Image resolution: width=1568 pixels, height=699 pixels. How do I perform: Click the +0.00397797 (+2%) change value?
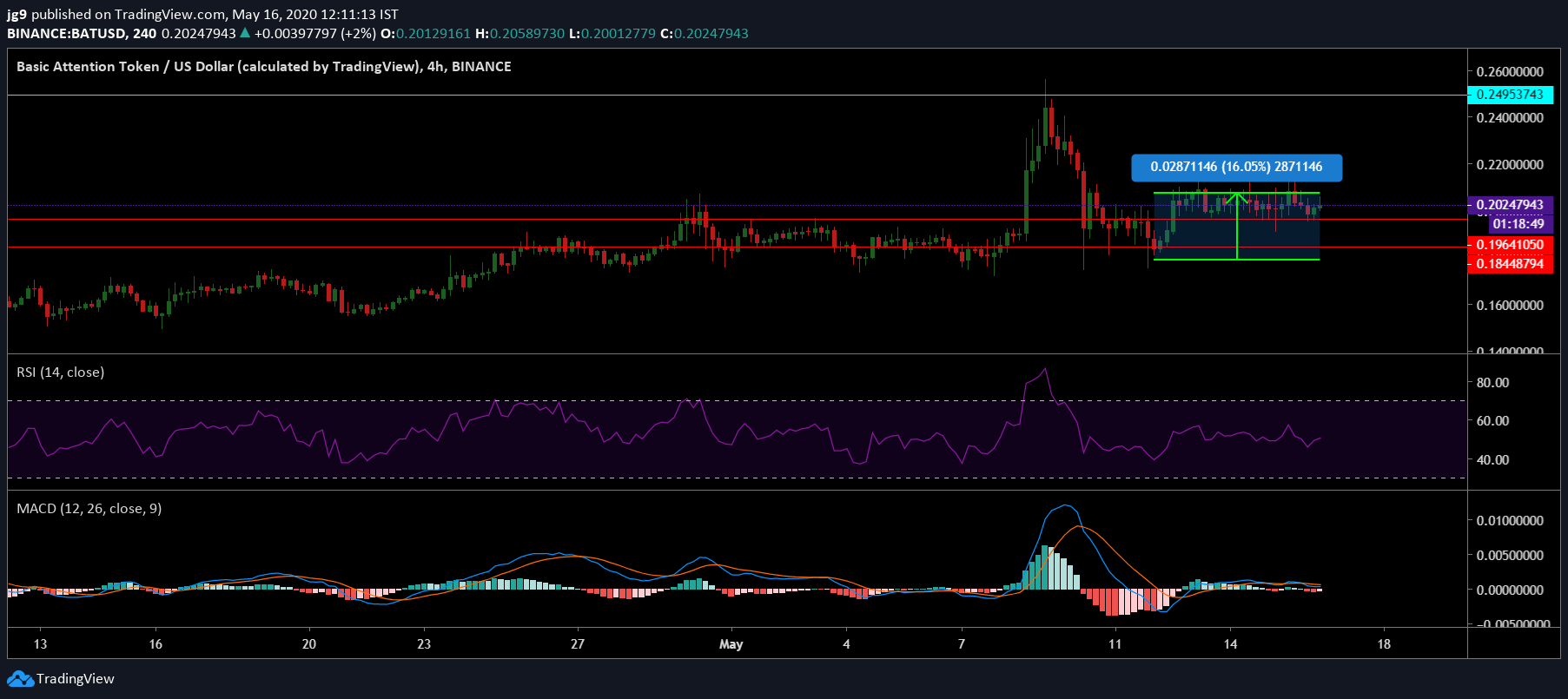point(315,33)
